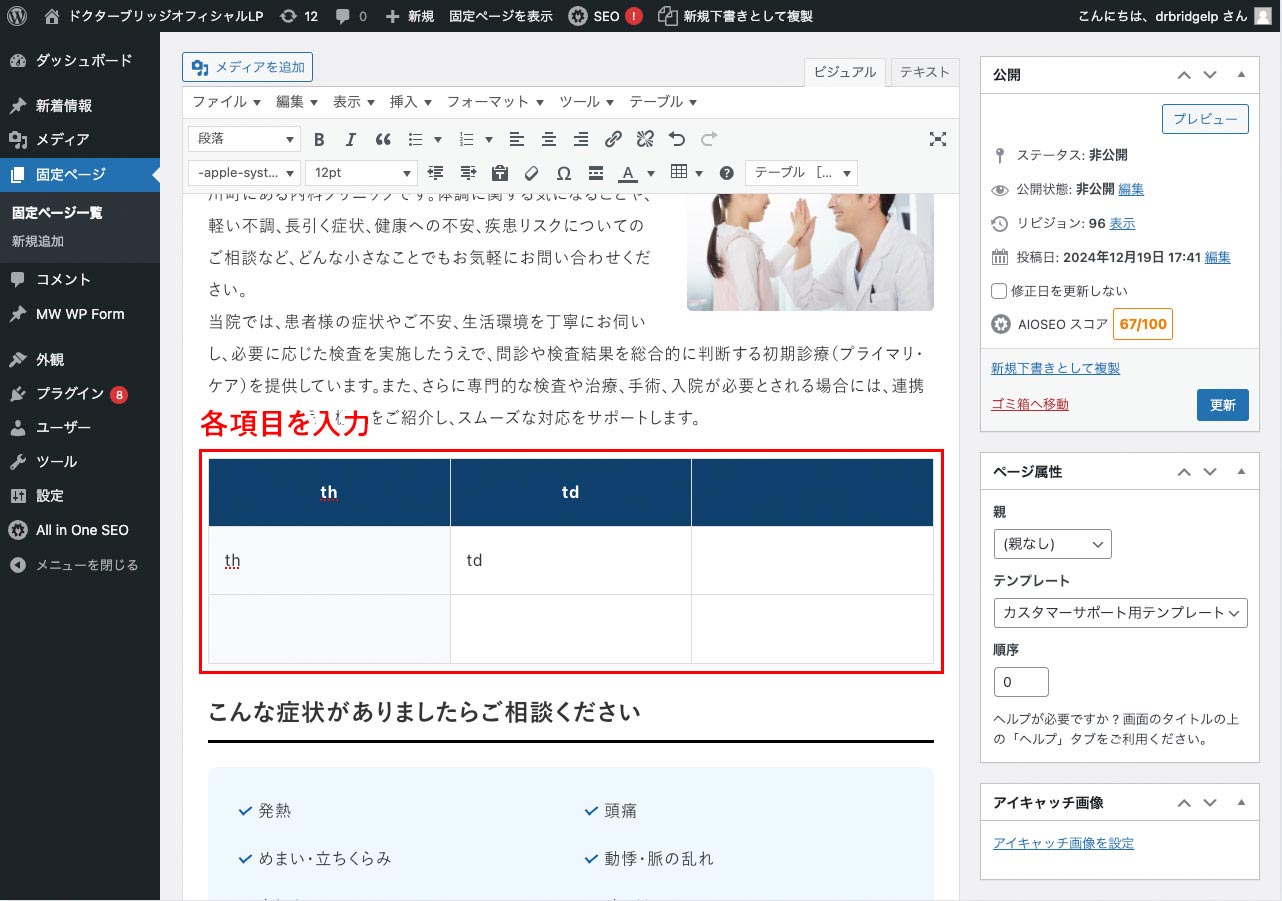Click the redo arrow icon
The image size is (1282, 901).
click(x=709, y=140)
